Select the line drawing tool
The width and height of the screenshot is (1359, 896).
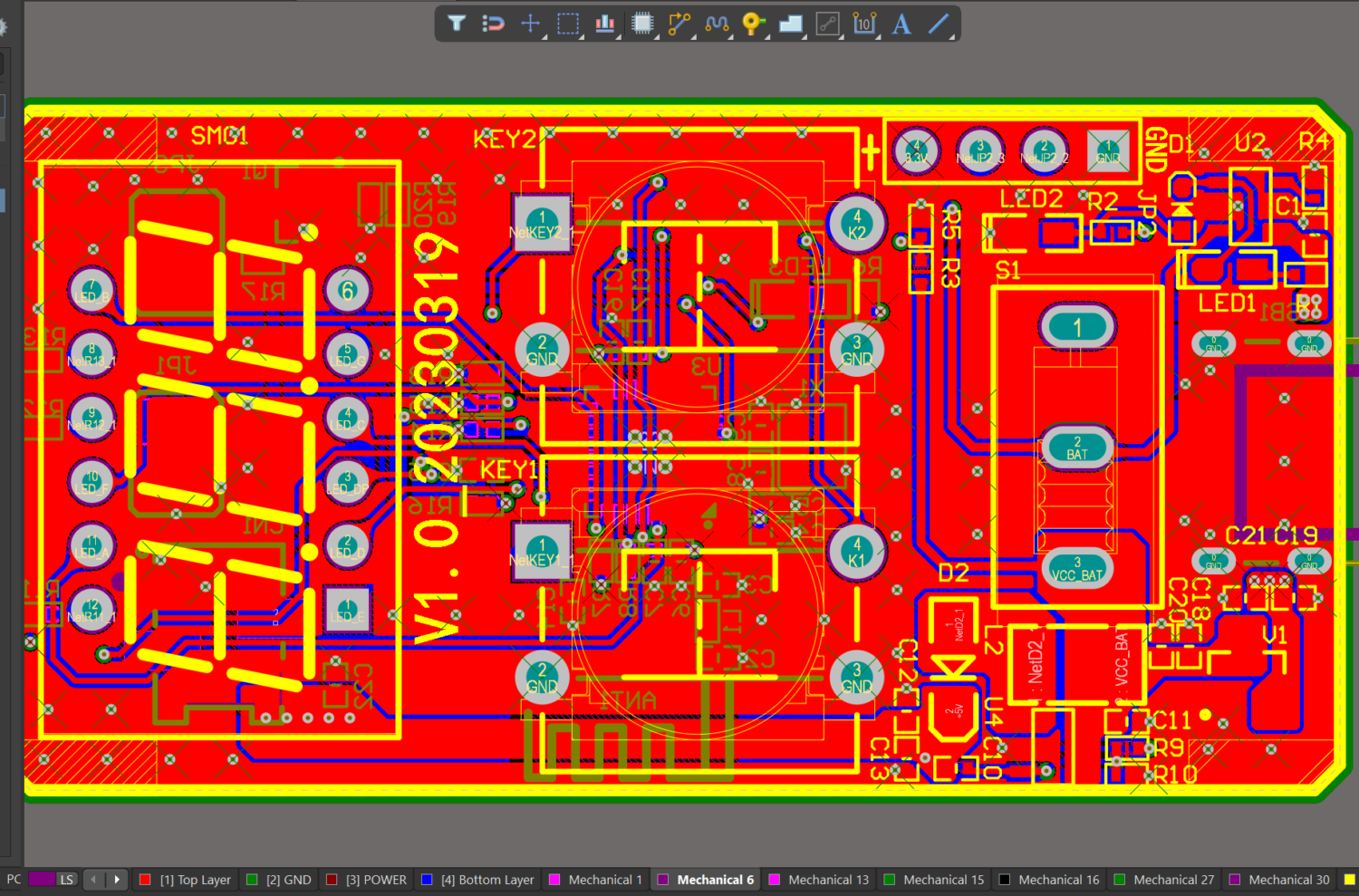click(x=939, y=24)
